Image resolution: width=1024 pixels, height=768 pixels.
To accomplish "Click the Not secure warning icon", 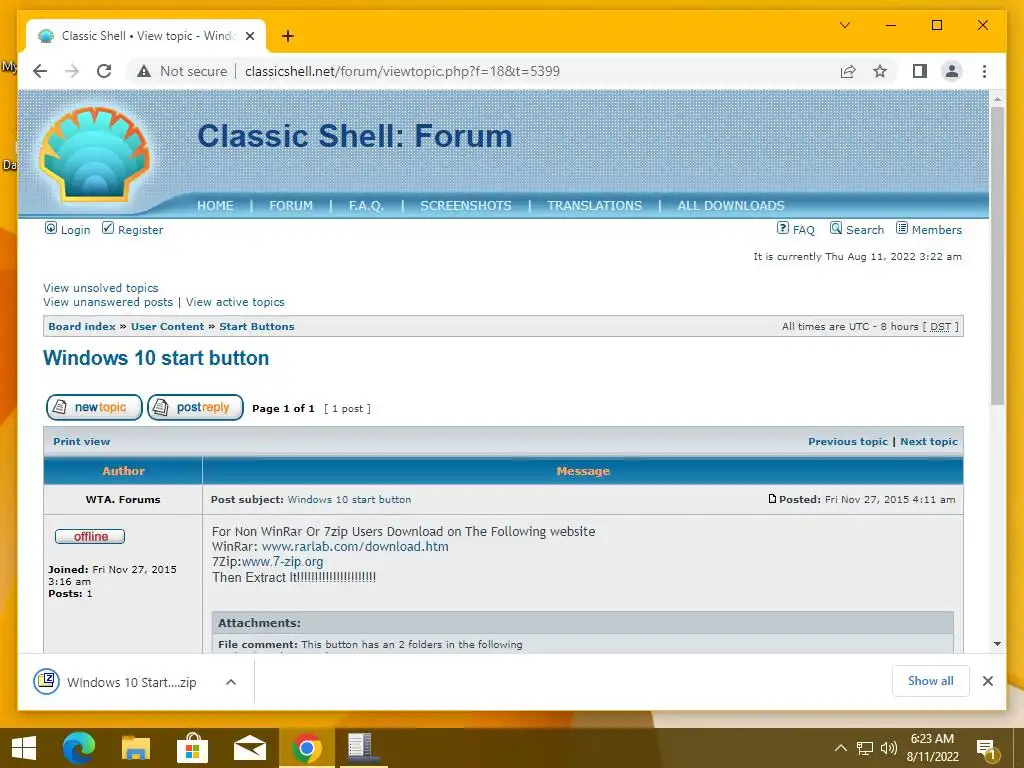I will 144,71.
